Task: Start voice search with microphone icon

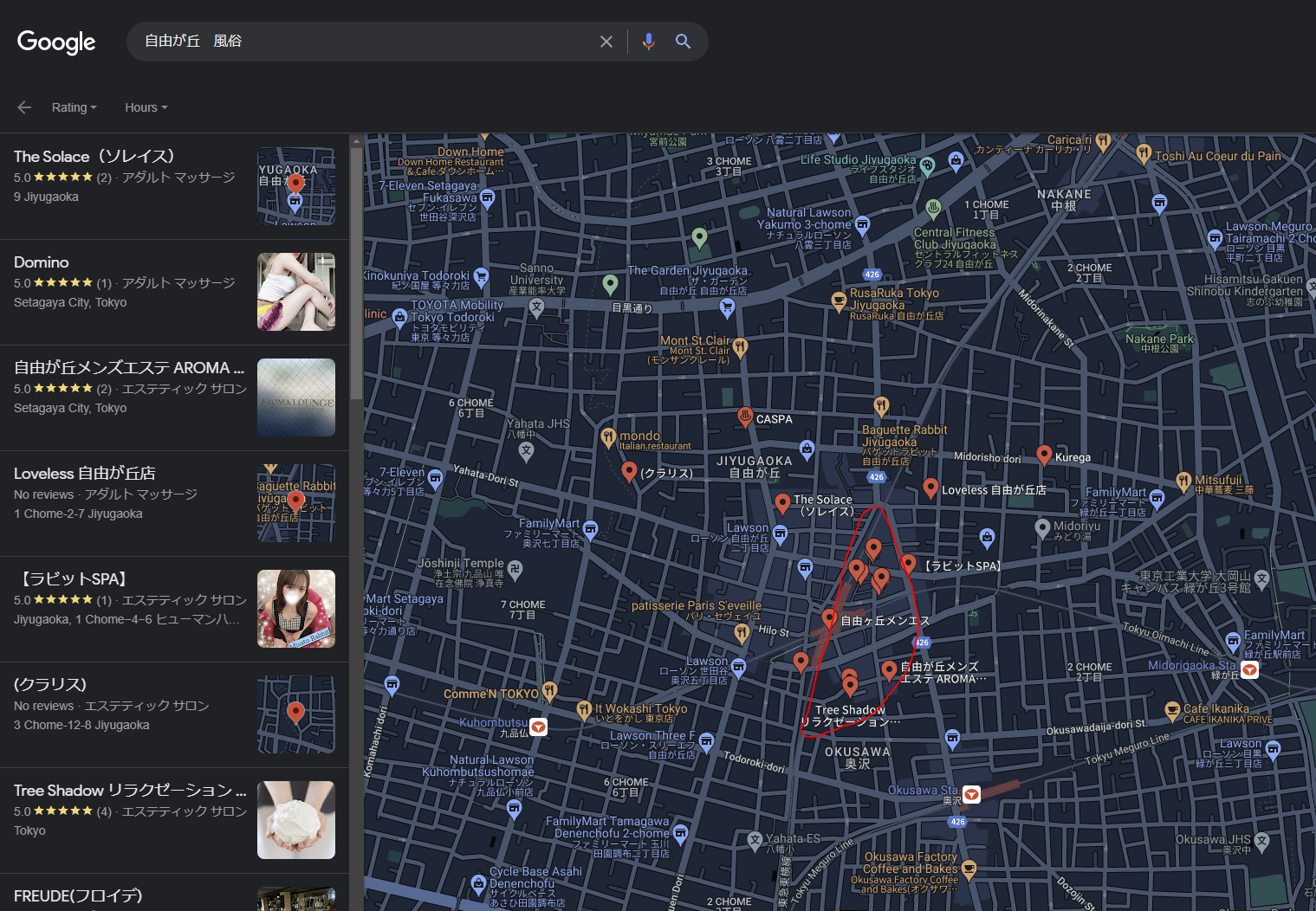Action: pyautogui.click(x=648, y=42)
